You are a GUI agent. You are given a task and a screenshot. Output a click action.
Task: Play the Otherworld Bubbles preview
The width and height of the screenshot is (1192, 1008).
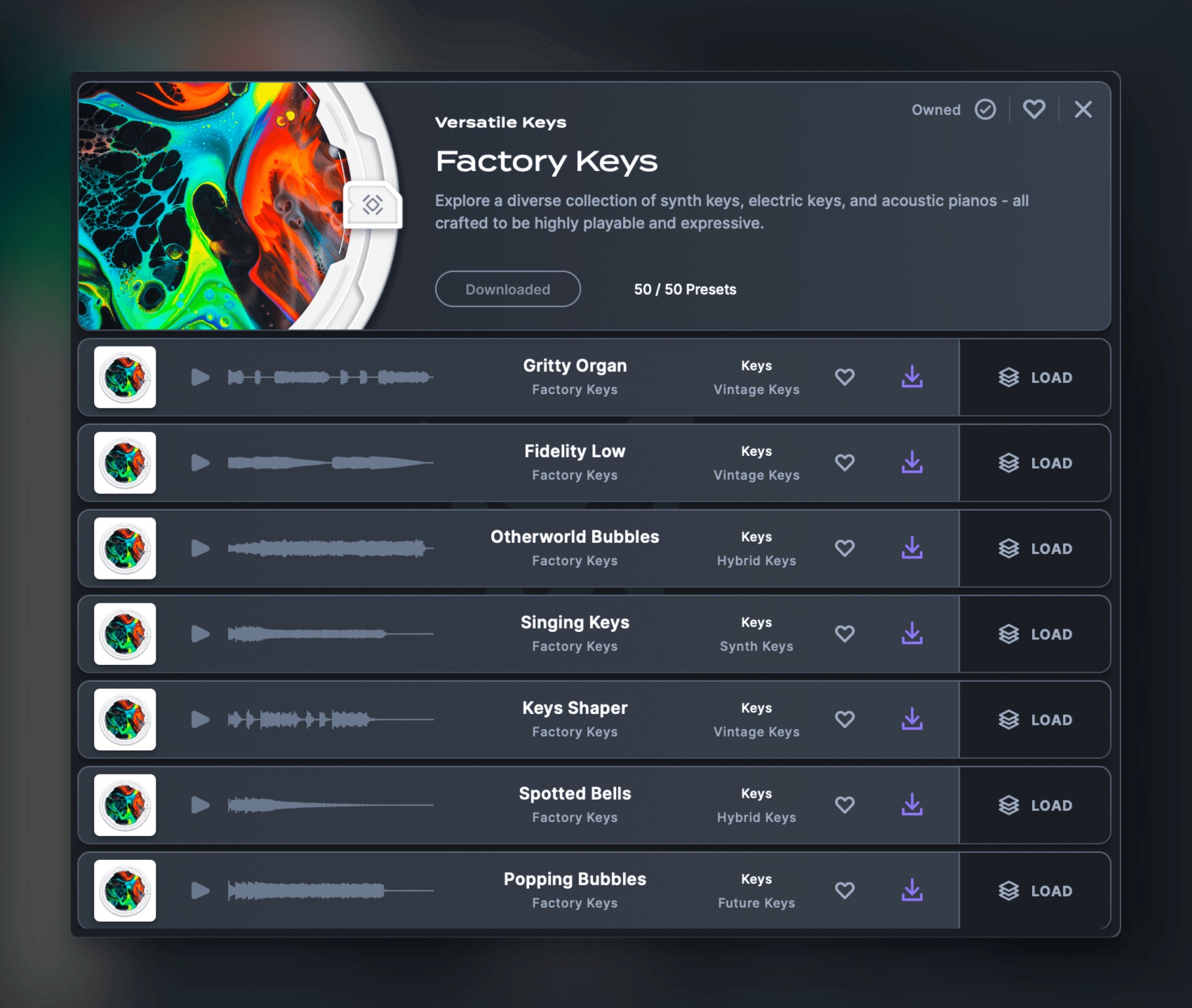[201, 549]
